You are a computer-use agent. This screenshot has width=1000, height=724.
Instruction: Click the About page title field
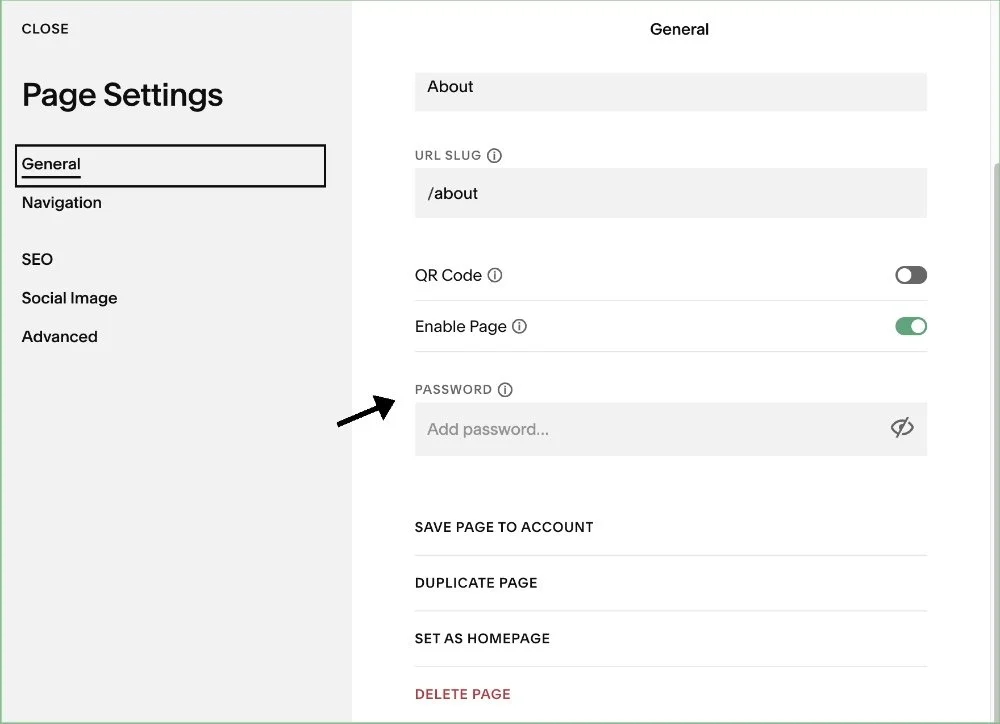(670, 92)
